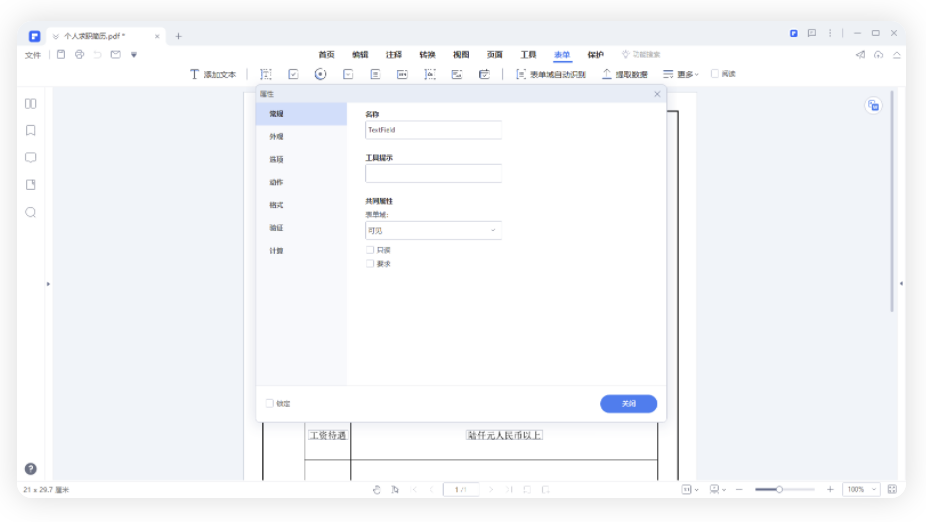Toggle full screen icon in status bar
This screenshot has width=926, height=522.
(892, 490)
